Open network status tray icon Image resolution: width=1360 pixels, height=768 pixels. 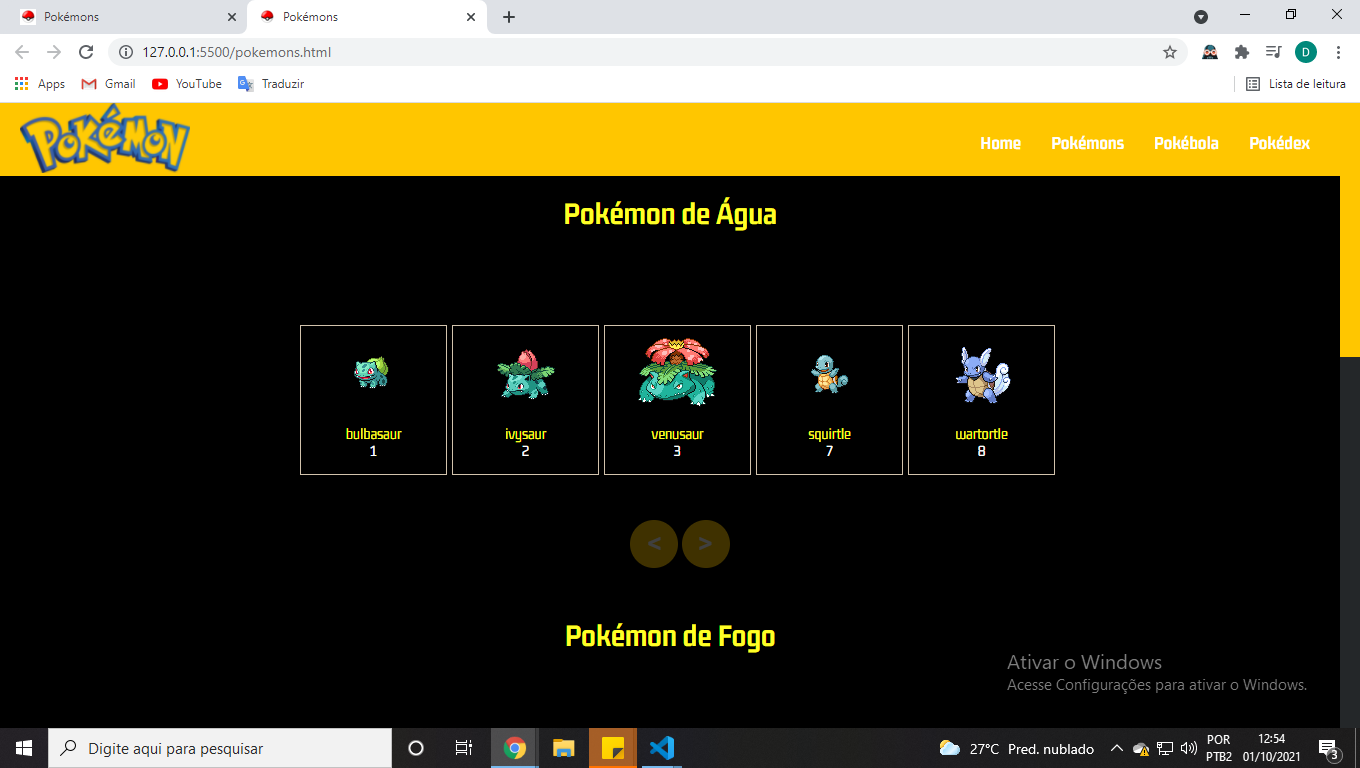[1165, 748]
